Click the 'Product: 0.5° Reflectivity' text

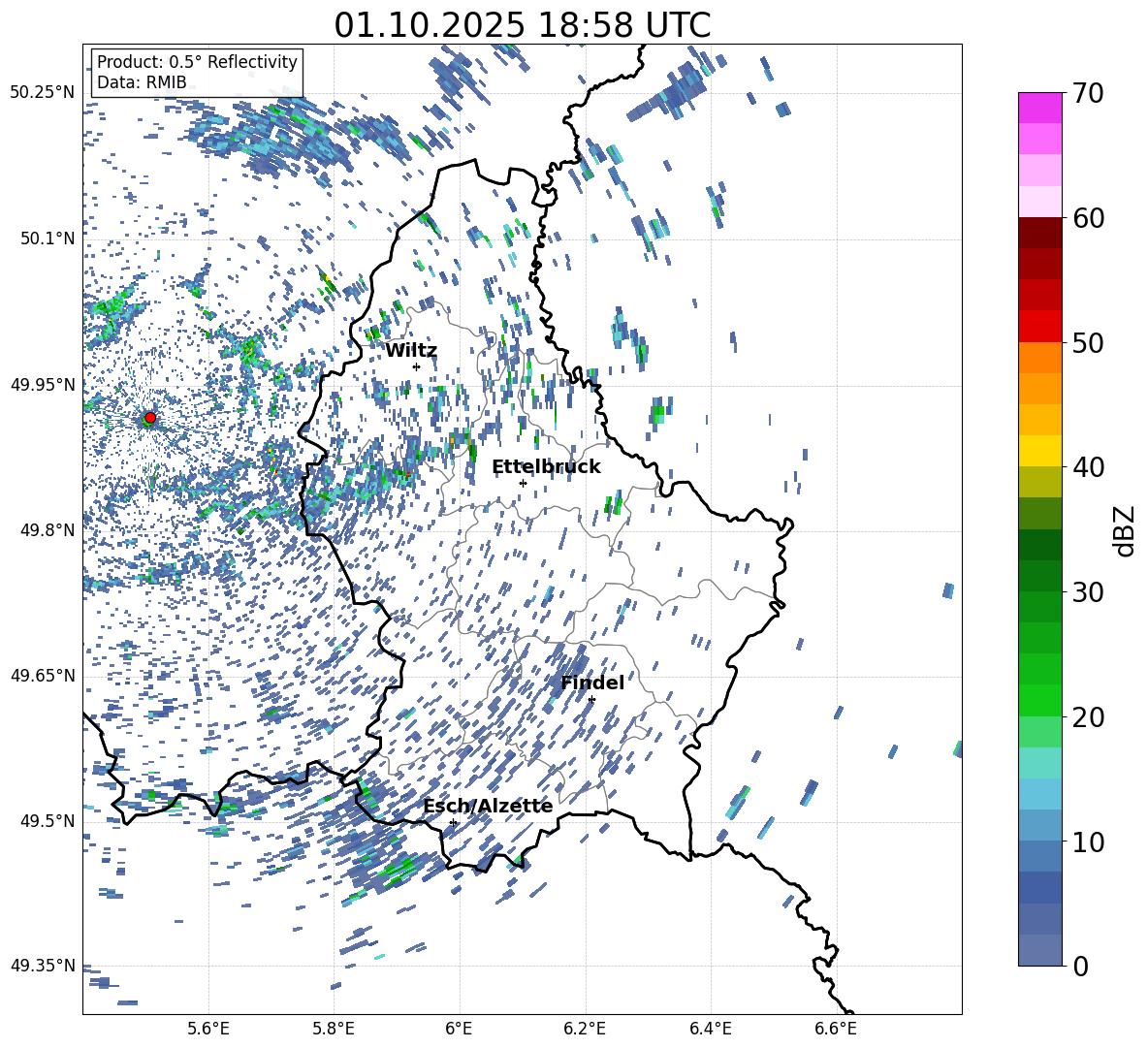197,61
